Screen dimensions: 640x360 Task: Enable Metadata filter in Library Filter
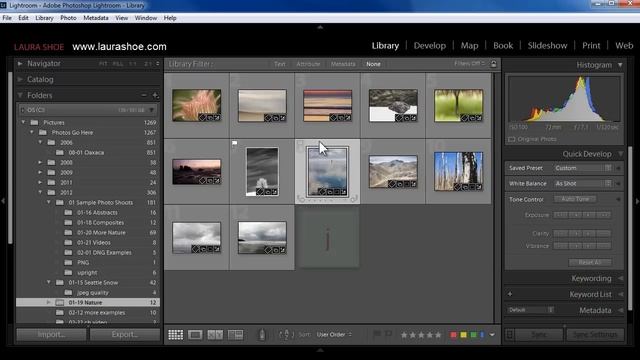[343, 64]
